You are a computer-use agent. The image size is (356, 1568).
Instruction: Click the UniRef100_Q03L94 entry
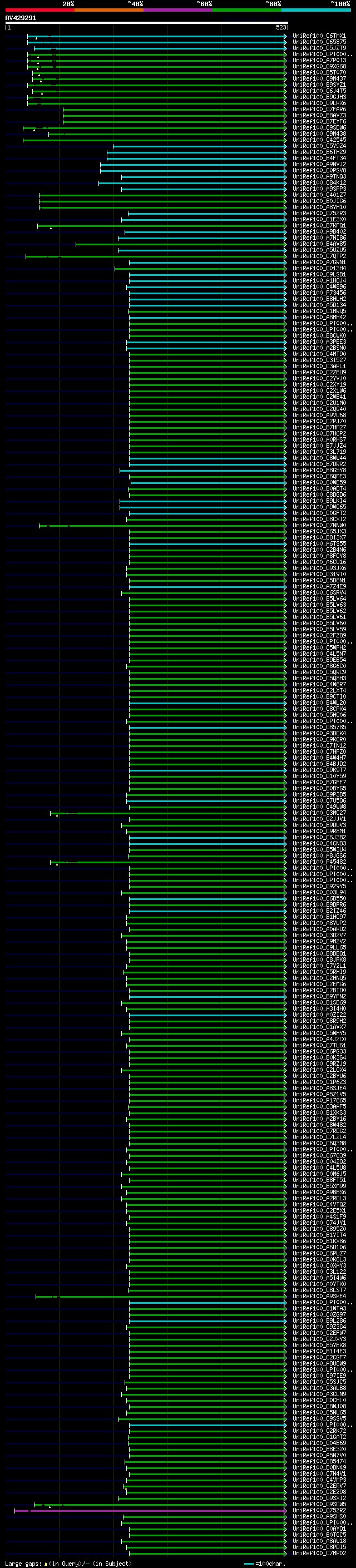[x=319, y=892]
